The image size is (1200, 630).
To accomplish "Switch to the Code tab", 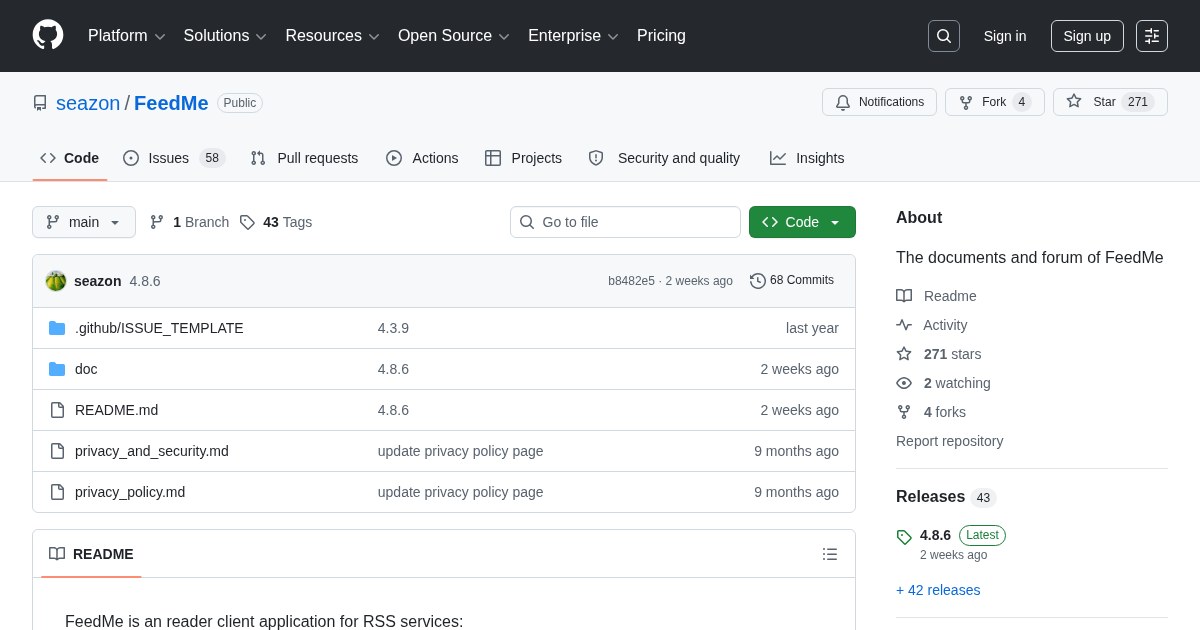I will tap(70, 158).
